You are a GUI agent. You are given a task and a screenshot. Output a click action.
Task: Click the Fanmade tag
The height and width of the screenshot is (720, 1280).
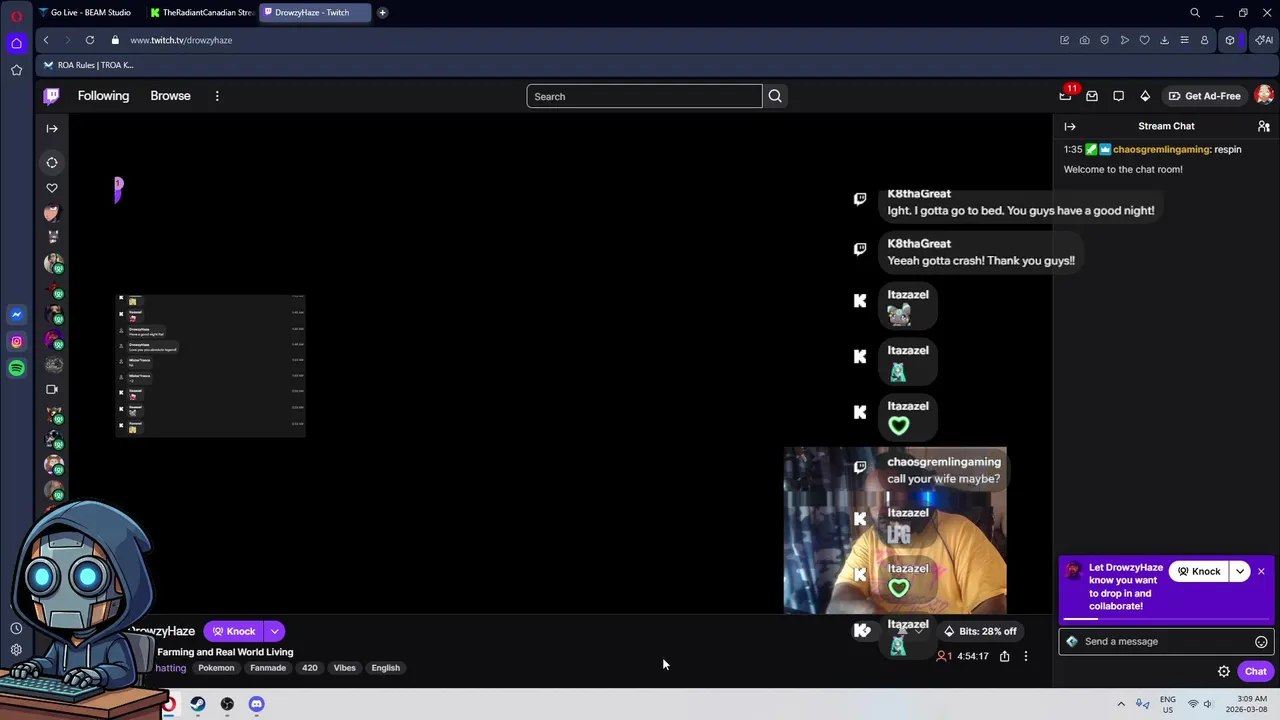coord(268,668)
